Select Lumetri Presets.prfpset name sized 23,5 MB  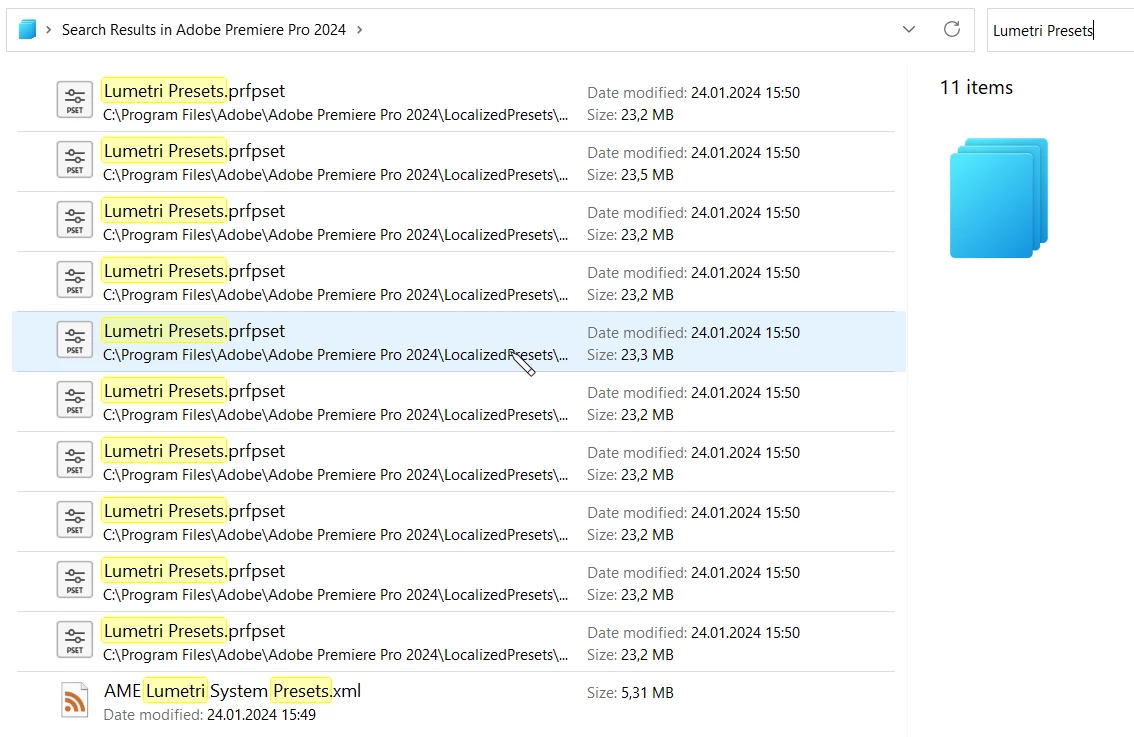pos(195,151)
